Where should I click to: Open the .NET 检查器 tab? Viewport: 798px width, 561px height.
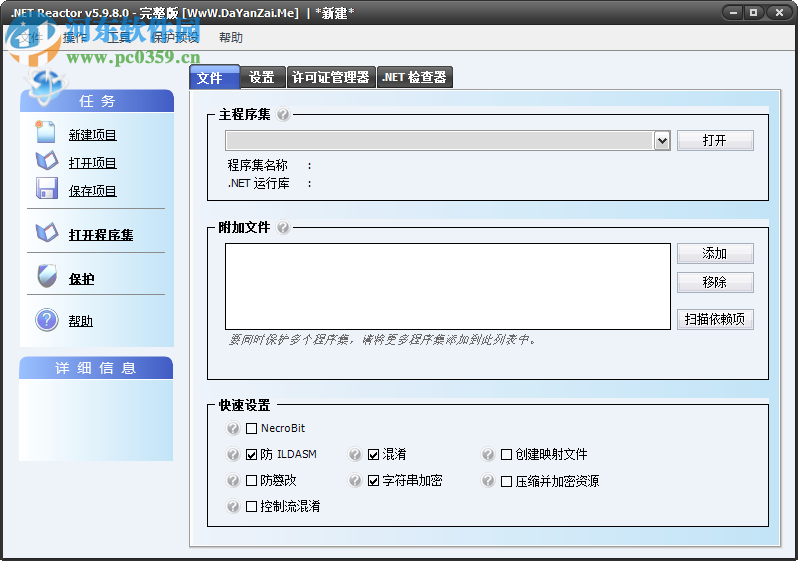(x=414, y=77)
